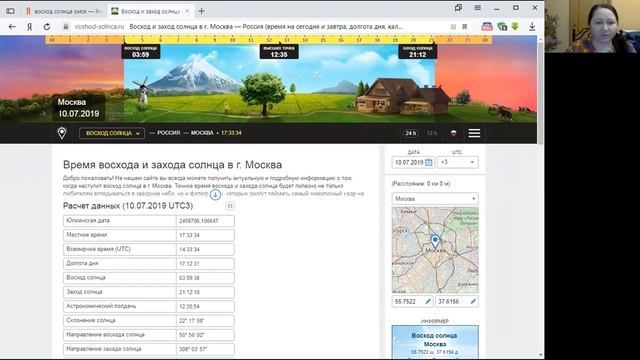Viewport: 640px width, 360px height.
Task: Click the 'восход солнца 03:59' timeline marker
Action: [x=140, y=52]
